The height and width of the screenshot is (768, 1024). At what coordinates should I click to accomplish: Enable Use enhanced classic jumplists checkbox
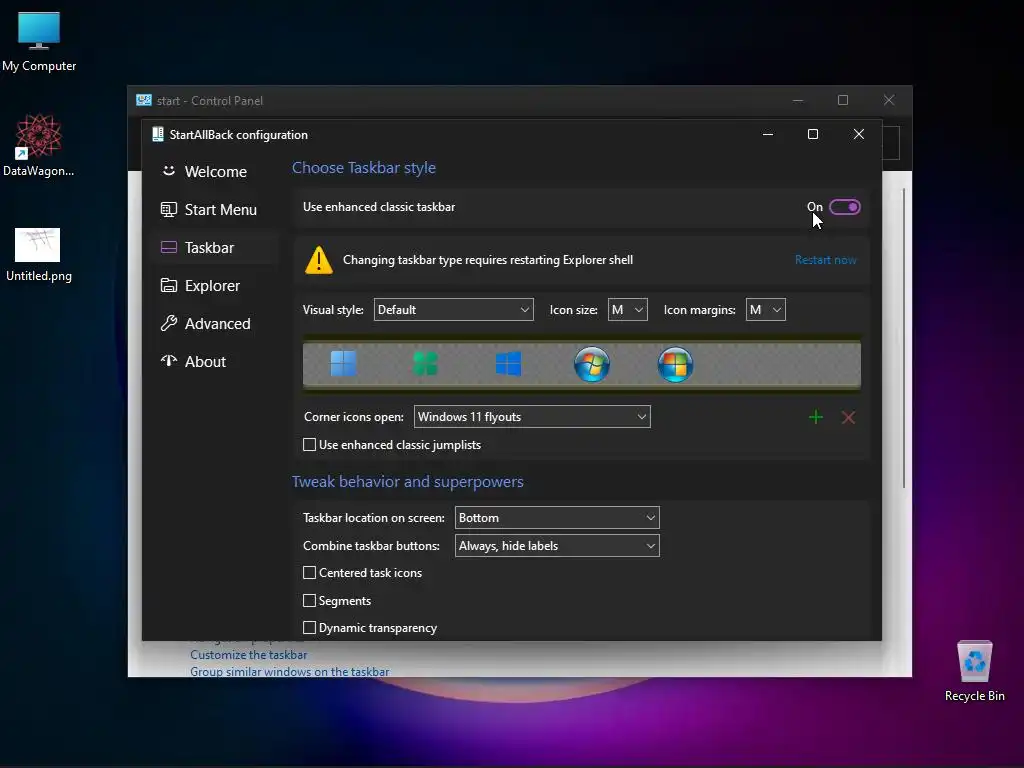pos(310,445)
